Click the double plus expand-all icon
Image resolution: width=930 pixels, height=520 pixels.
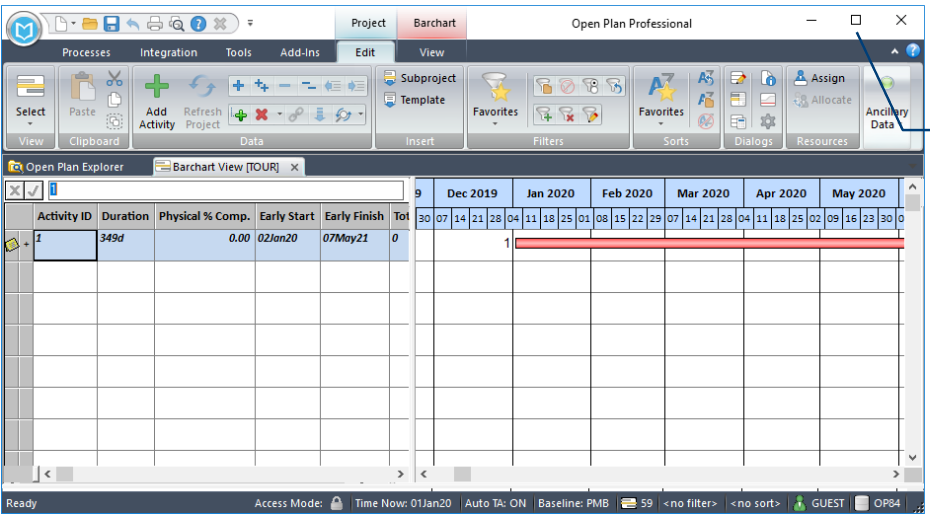(262, 85)
